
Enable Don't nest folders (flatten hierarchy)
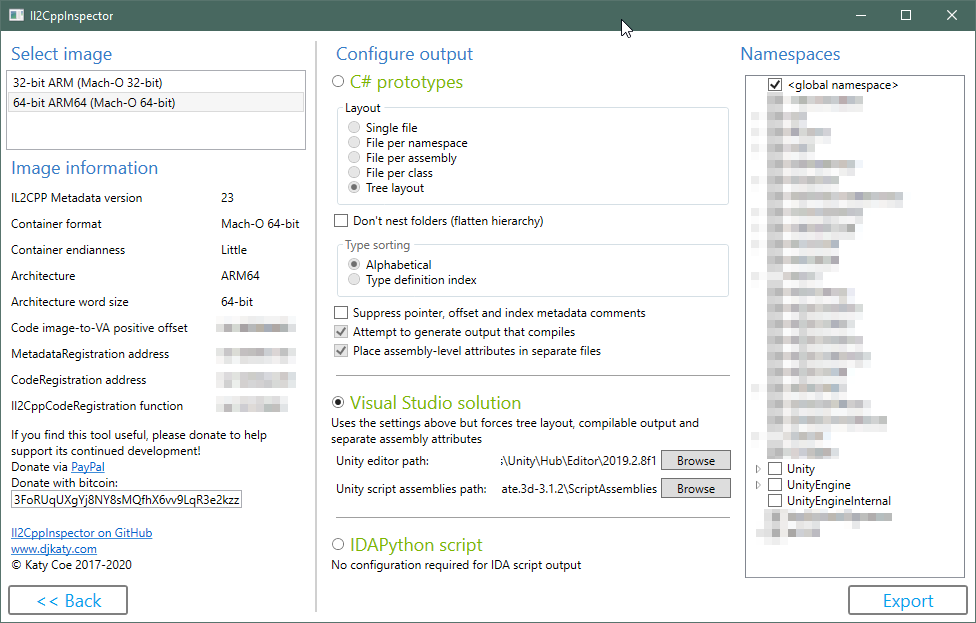tap(340, 221)
